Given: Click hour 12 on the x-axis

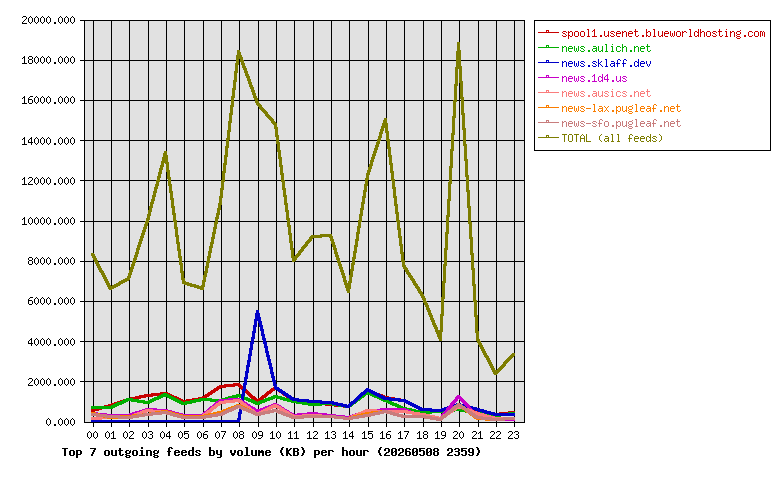Looking at the screenshot, I should (312, 435).
